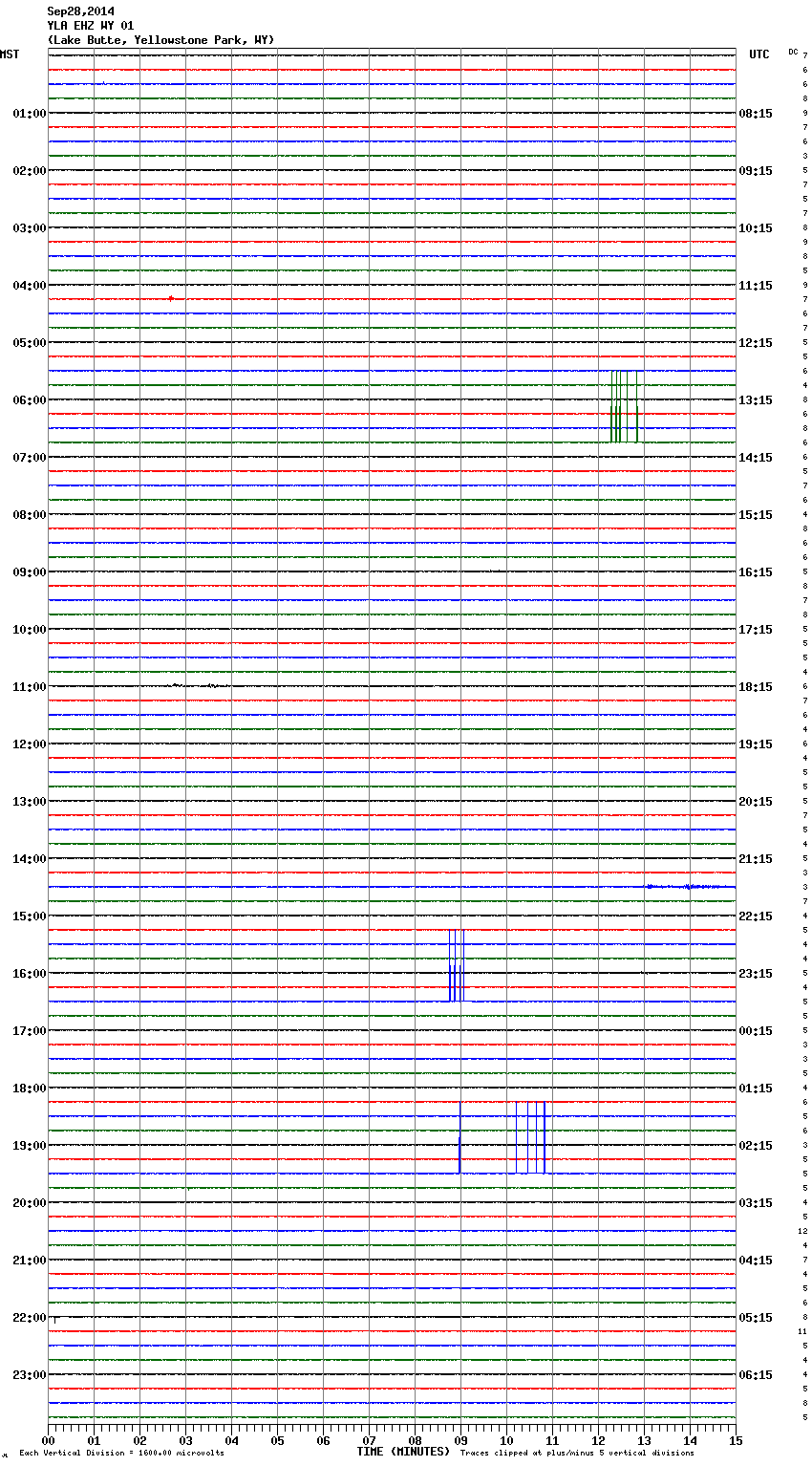
Task: Click the 23:15 UTC time label
Action: pos(756,974)
